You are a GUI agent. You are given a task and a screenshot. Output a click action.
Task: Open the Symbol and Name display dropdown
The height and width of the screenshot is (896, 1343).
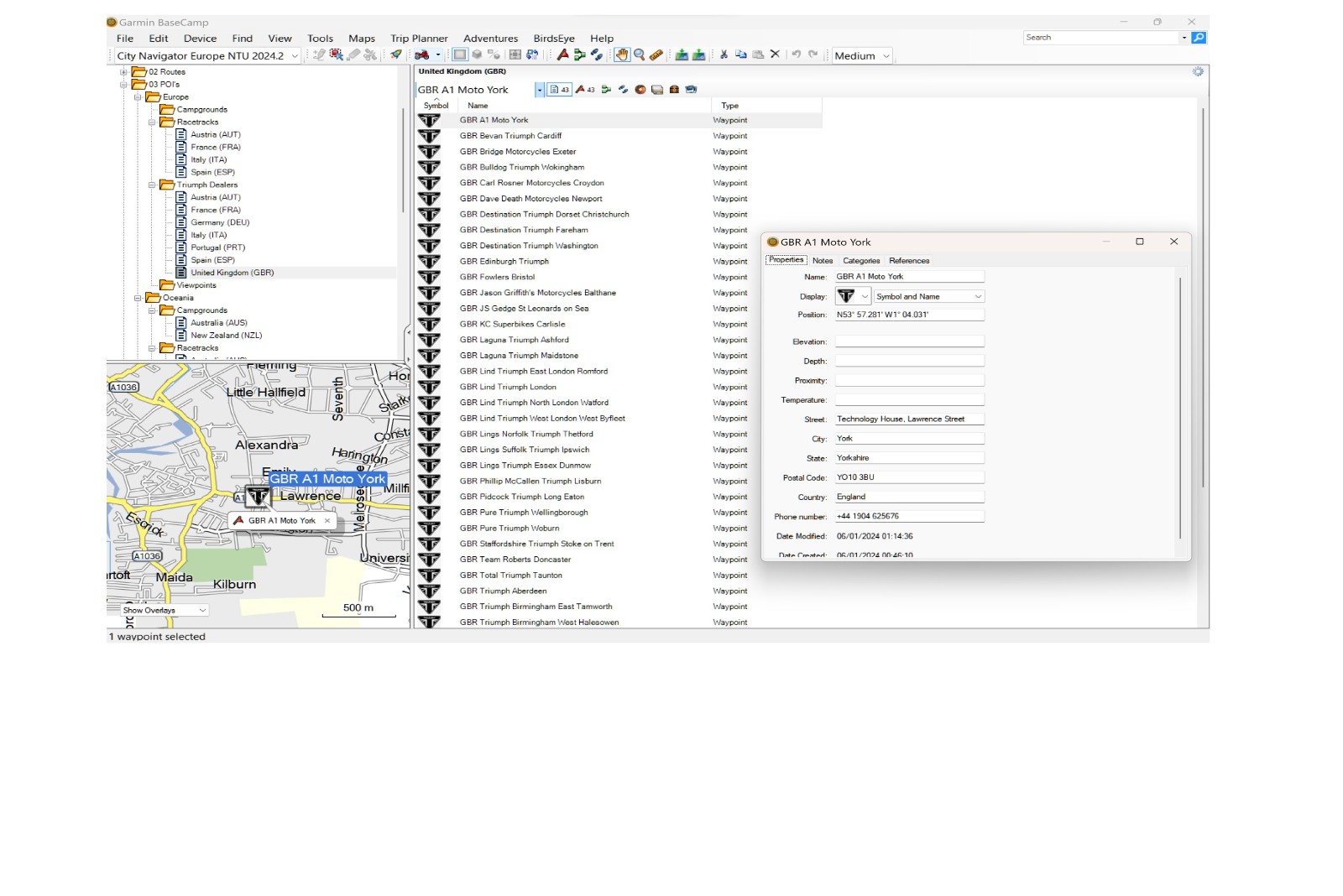click(928, 296)
